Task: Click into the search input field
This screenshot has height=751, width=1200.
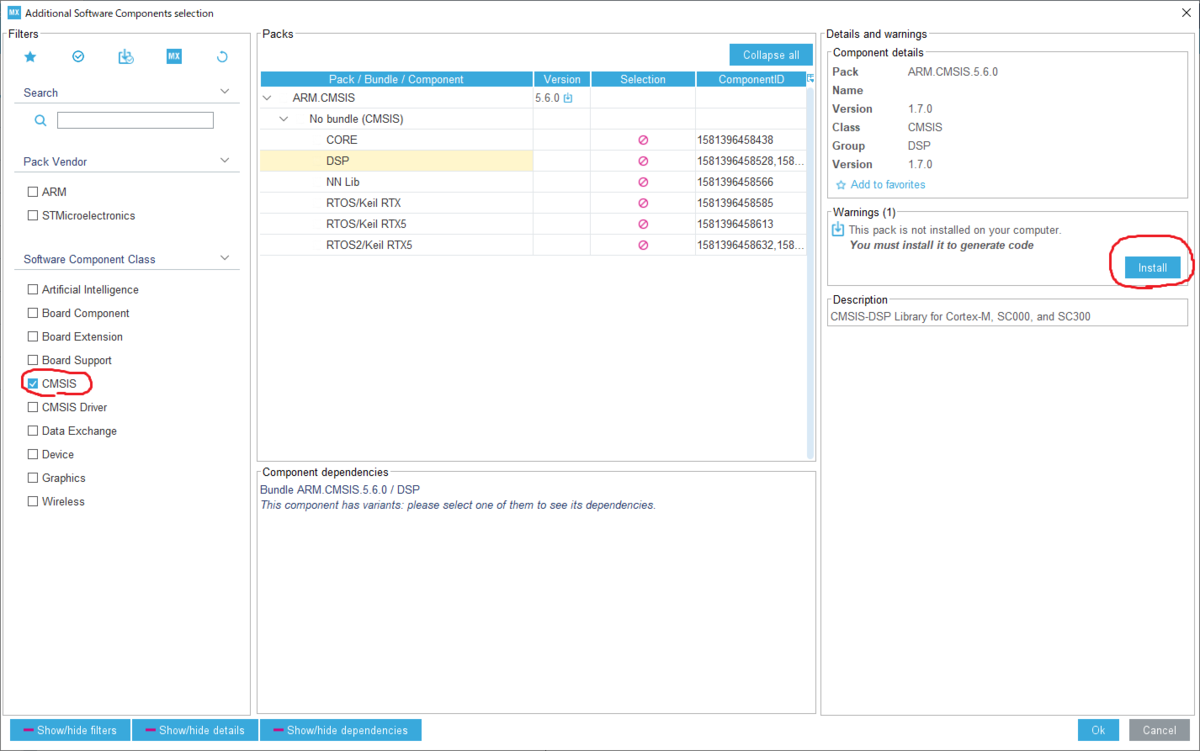Action: [135, 120]
